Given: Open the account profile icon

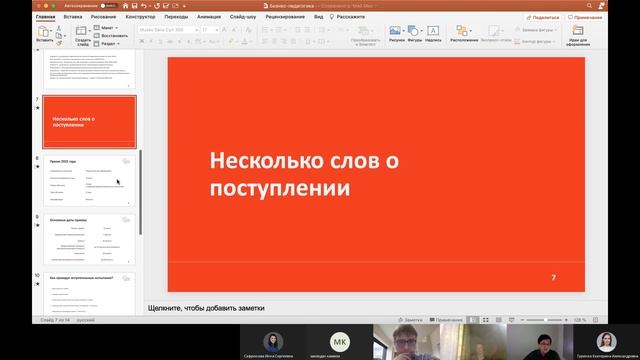Looking at the screenshot, I should point(601,6).
